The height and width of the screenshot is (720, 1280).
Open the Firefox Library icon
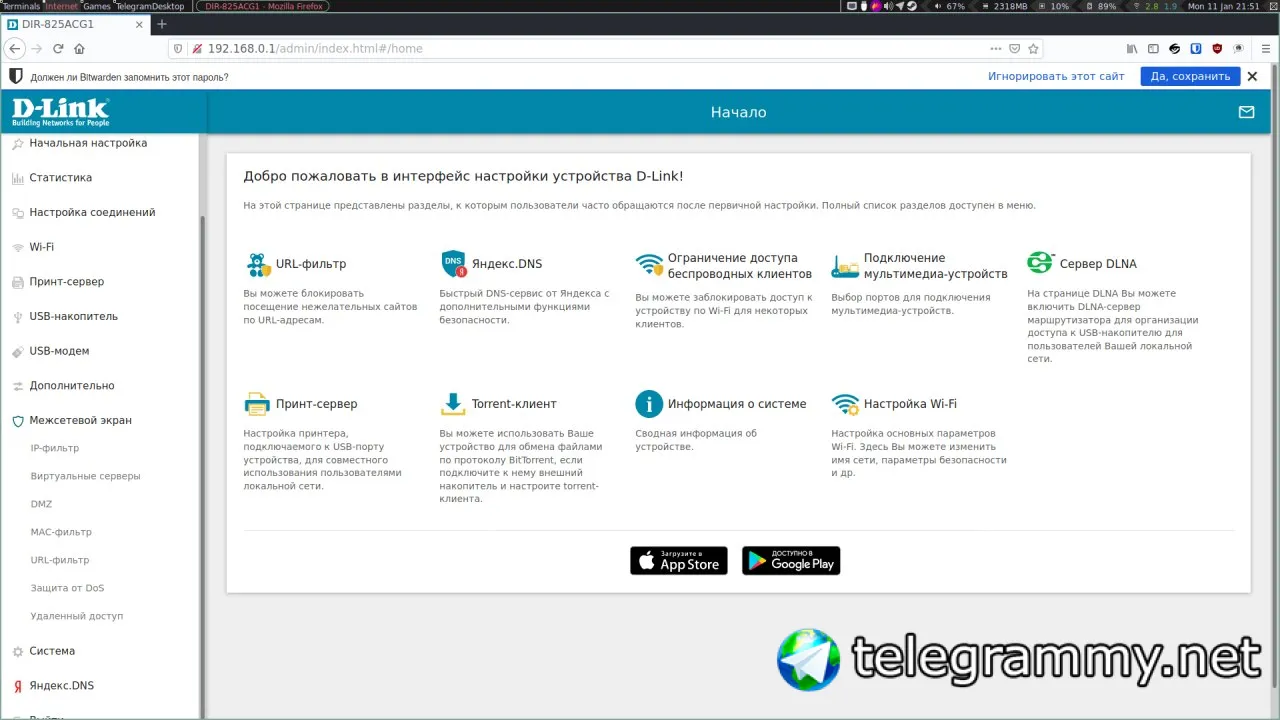click(x=1132, y=48)
